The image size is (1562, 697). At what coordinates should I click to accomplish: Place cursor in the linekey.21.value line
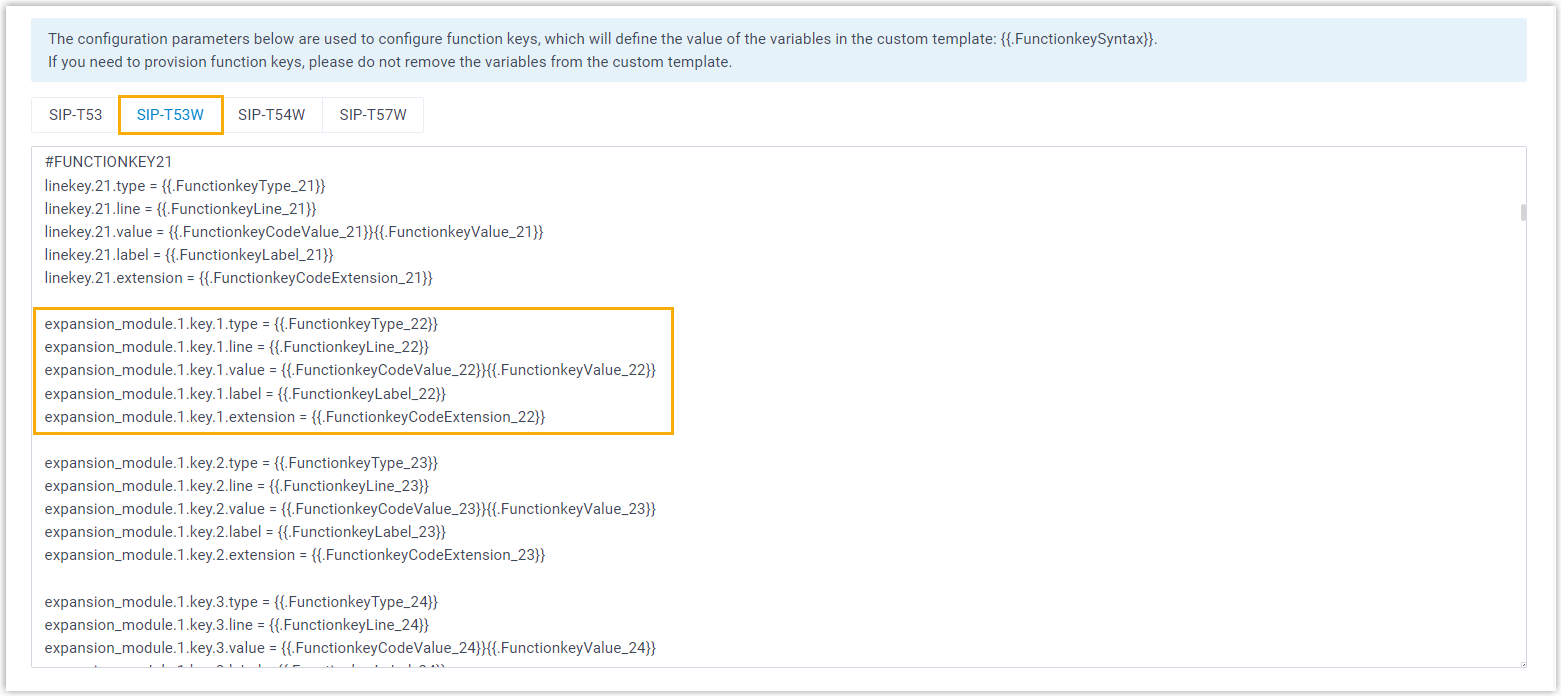tap(293, 232)
